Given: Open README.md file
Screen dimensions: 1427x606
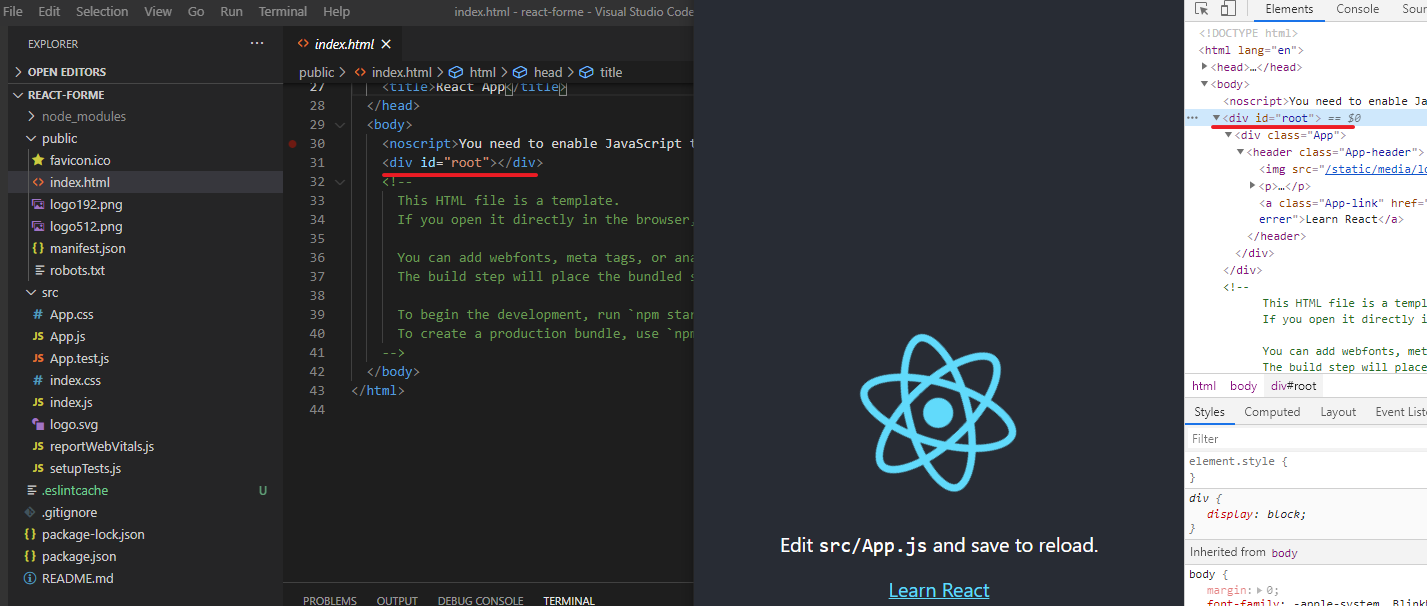Looking at the screenshot, I should click(x=78, y=578).
